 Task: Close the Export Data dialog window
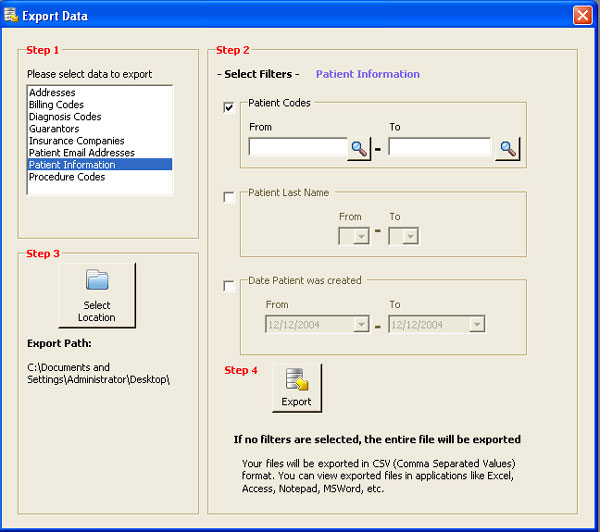tap(582, 15)
